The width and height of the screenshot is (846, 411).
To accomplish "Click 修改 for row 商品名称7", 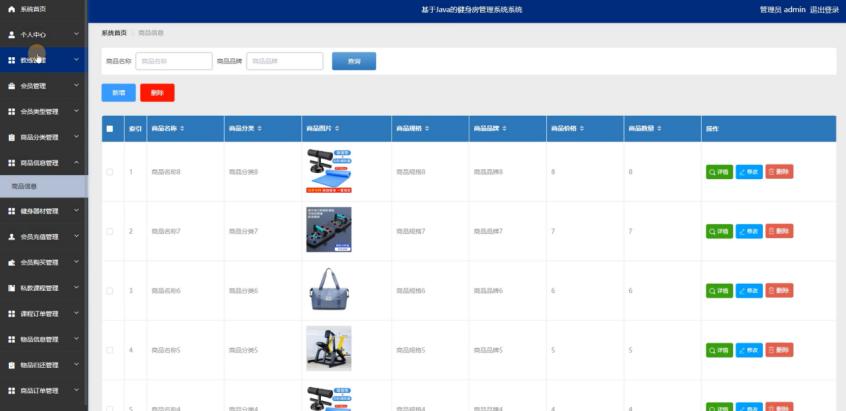I will click(x=749, y=231).
